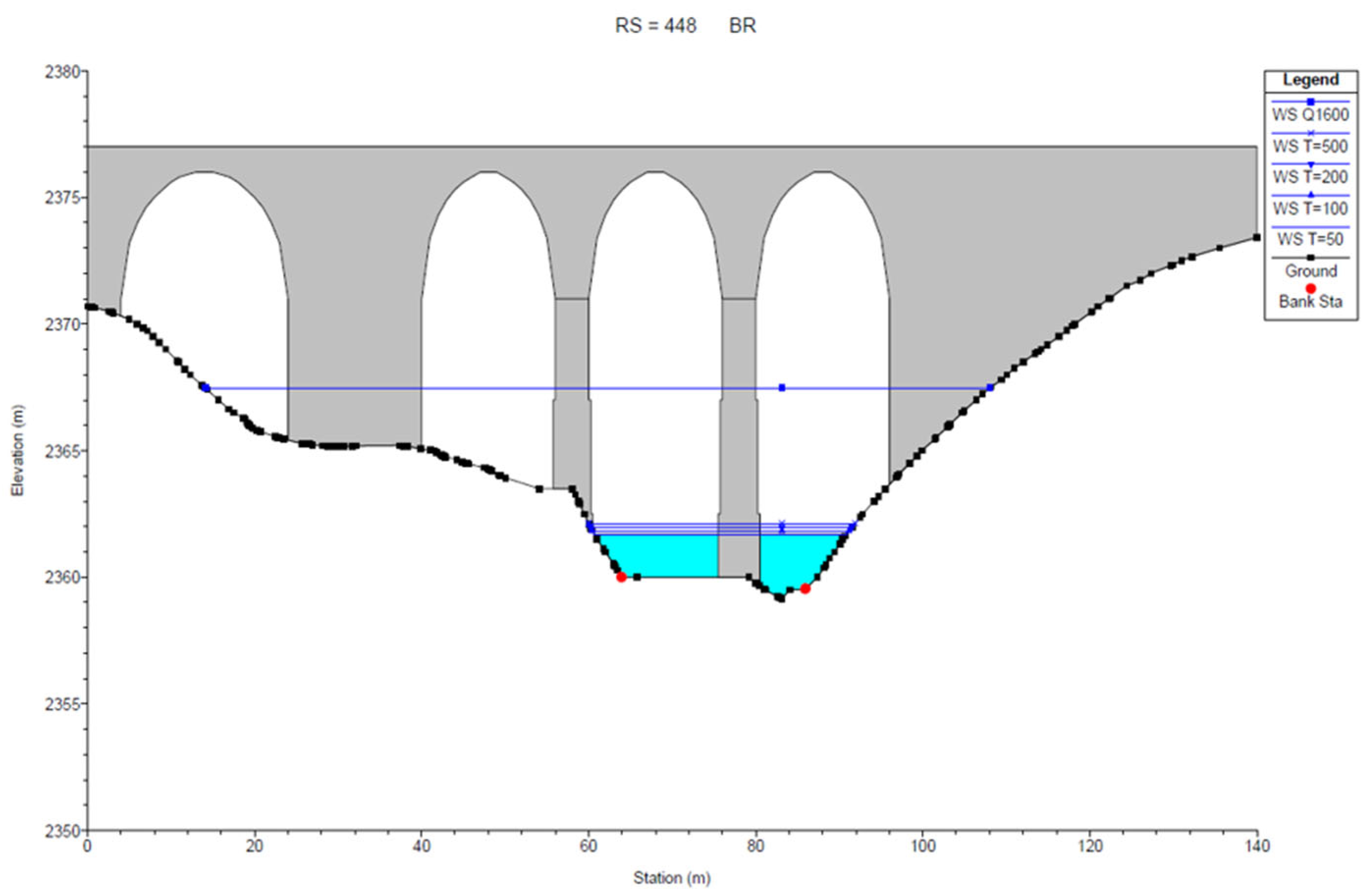1369x896 pixels.
Task: Click the 2360 elevation tick label
Action: point(63,577)
